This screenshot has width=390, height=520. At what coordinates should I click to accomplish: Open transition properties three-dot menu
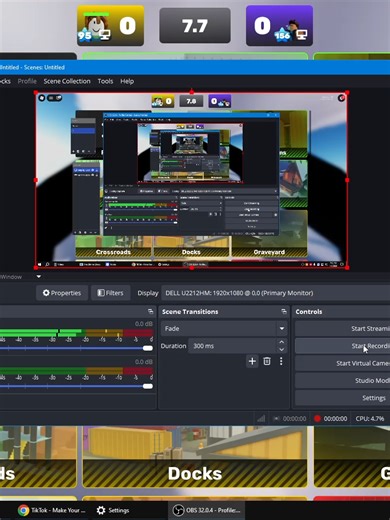tap(281, 361)
